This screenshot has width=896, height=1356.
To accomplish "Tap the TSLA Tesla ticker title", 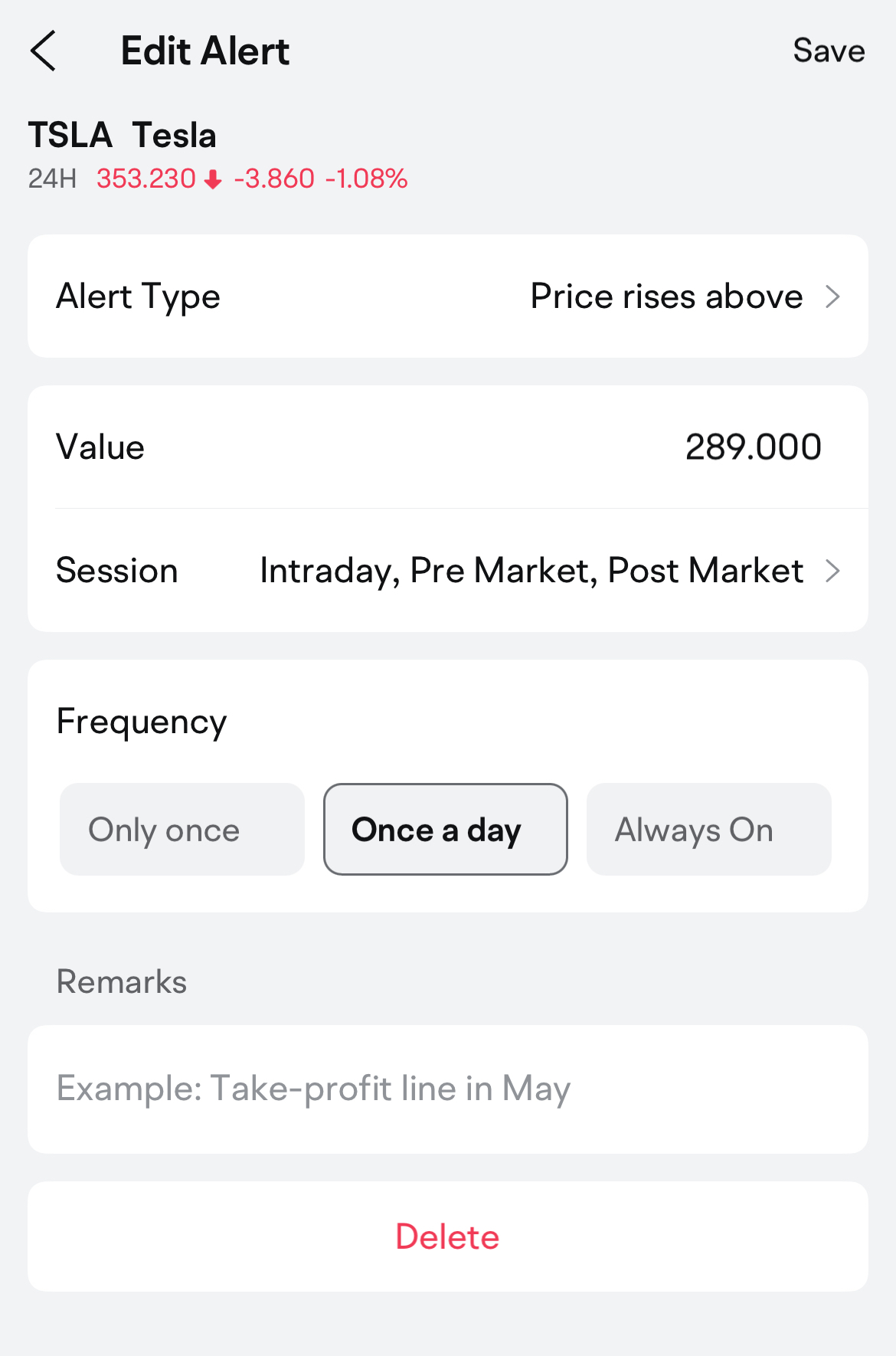I will [x=123, y=136].
